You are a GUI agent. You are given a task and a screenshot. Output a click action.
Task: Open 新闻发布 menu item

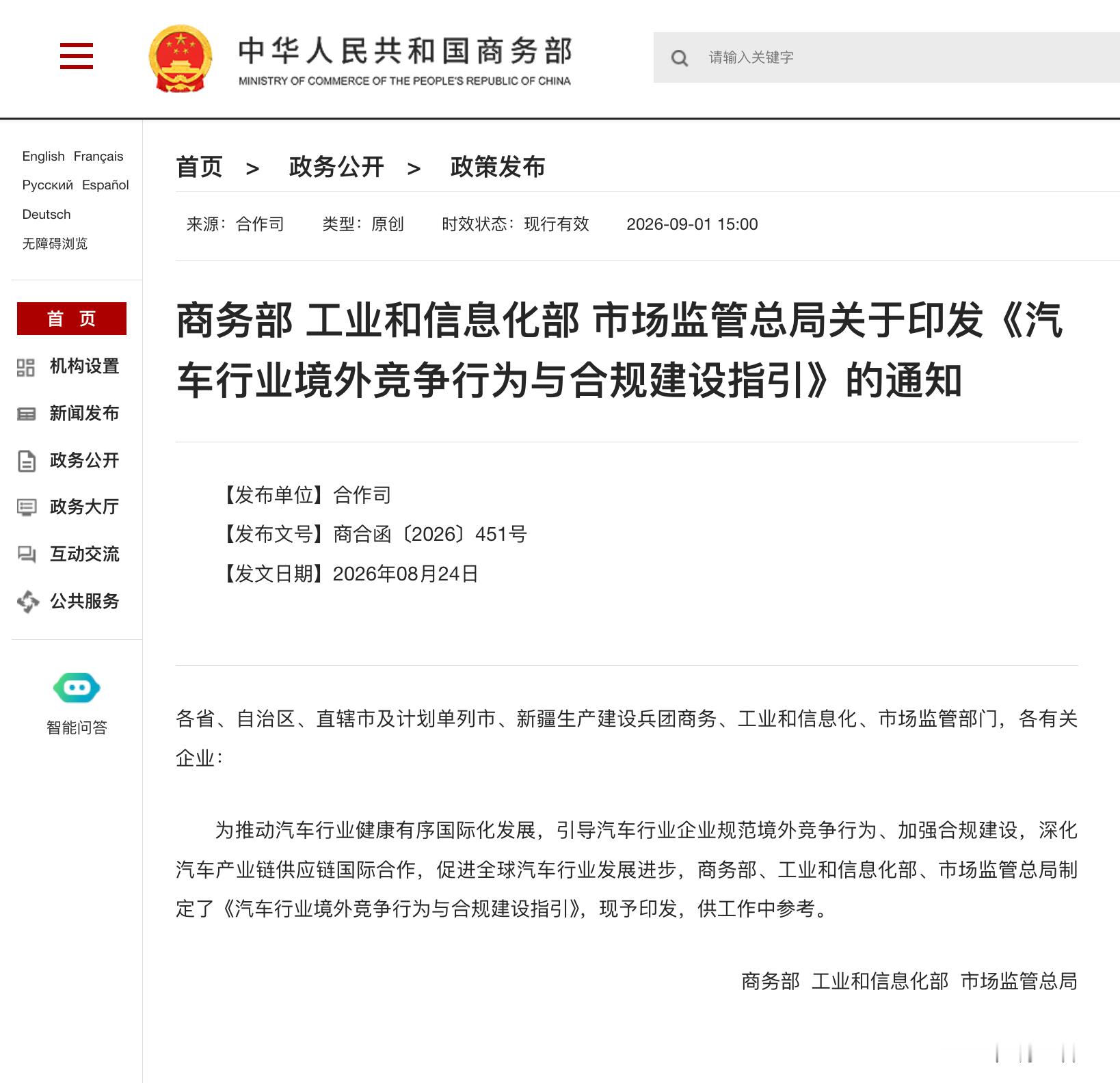(x=84, y=414)
